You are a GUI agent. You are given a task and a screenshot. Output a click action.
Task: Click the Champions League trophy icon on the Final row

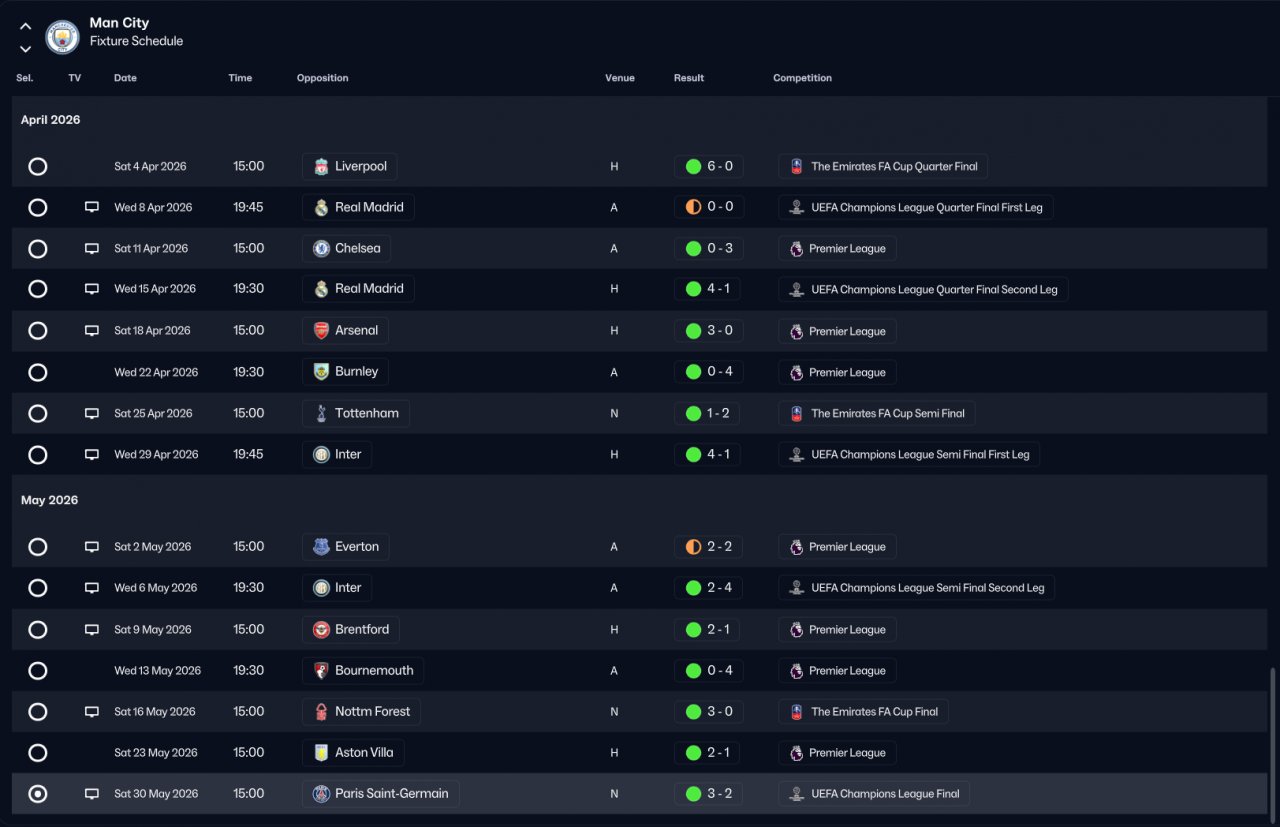point(796,794)
